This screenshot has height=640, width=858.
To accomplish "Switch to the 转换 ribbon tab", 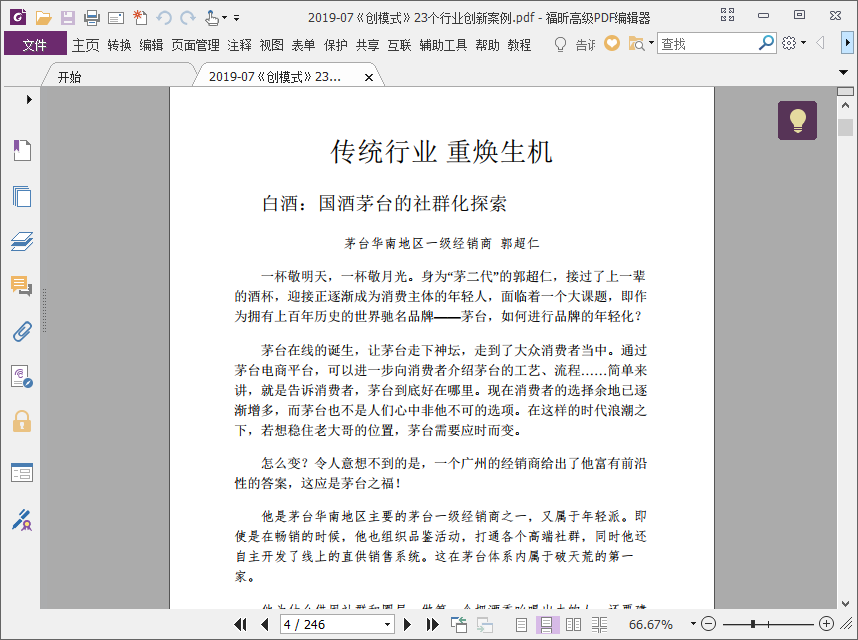I will tap(119, 45).
